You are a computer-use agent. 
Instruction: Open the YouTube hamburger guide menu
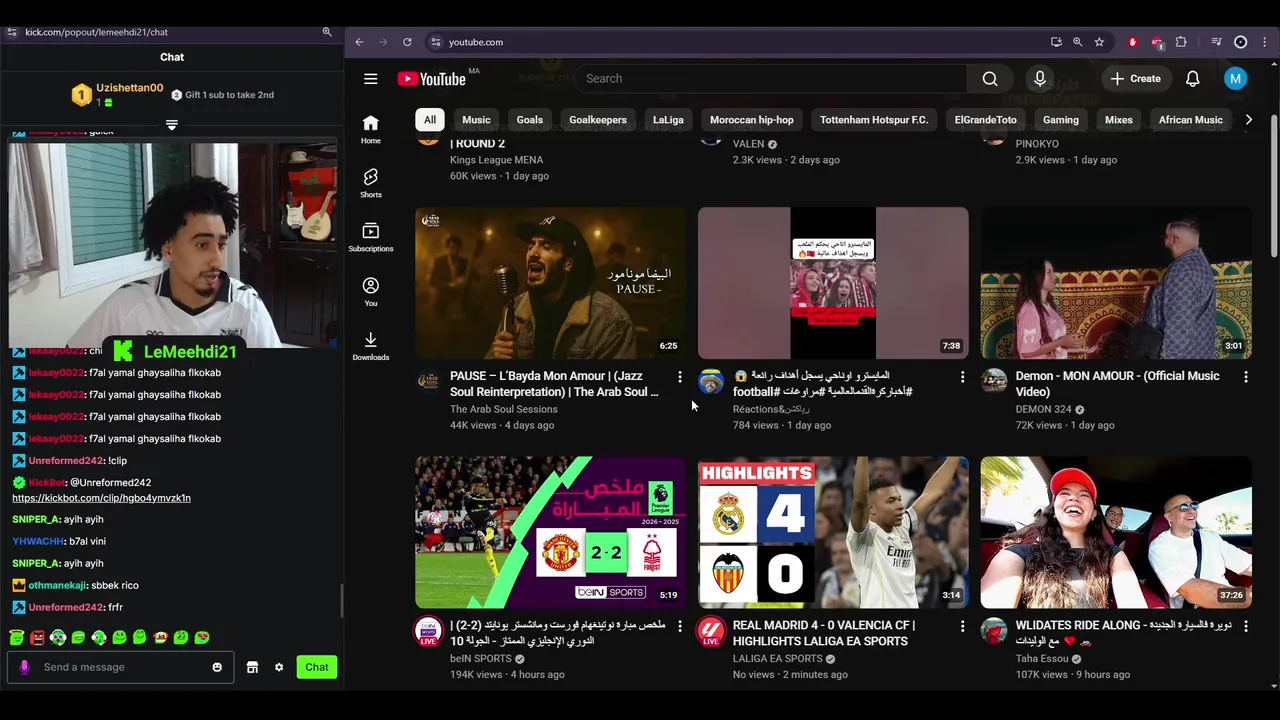pos(371,79)
